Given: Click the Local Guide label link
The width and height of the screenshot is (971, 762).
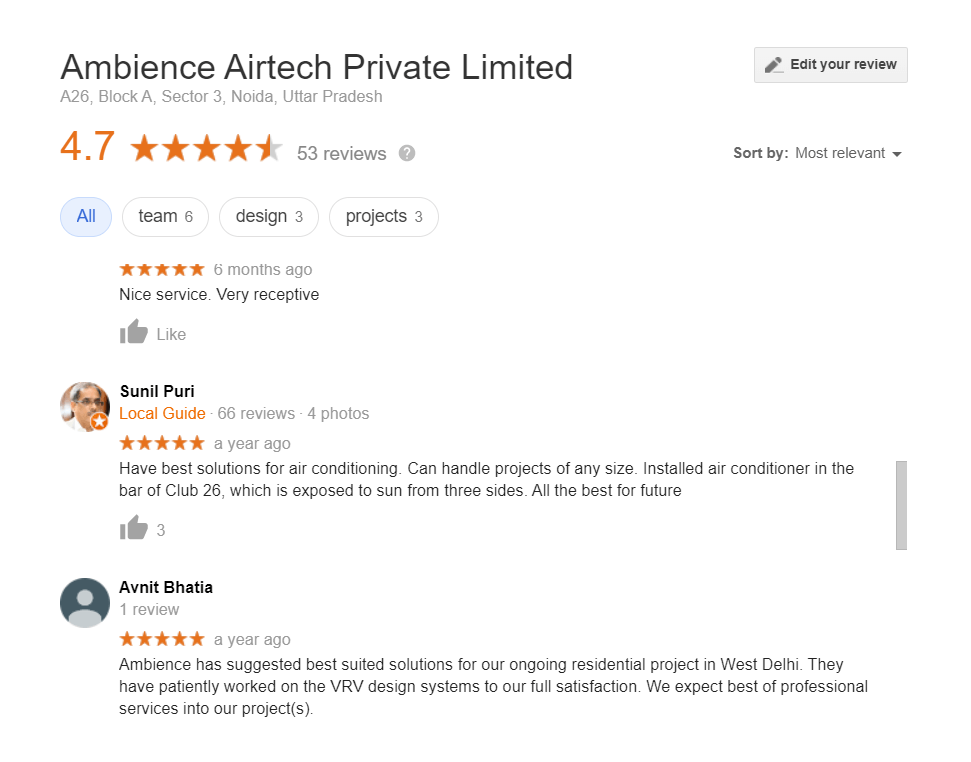Looking at the screenshot, I should [162, 414].
